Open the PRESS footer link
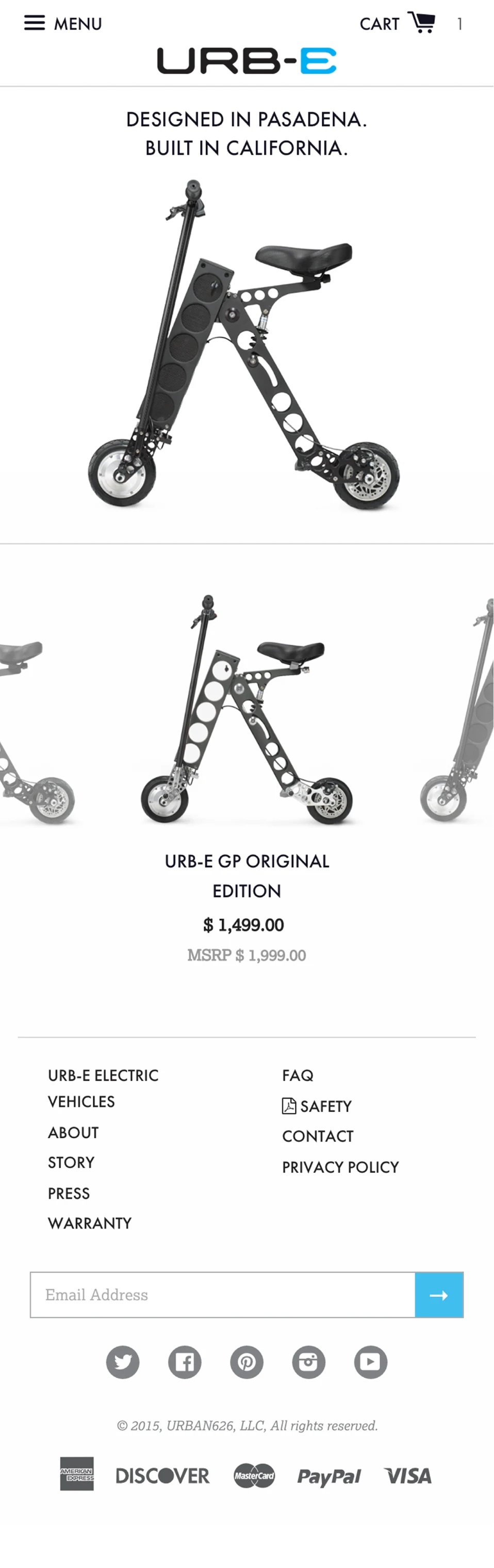494x1568 pixels. click(69, 1194)
